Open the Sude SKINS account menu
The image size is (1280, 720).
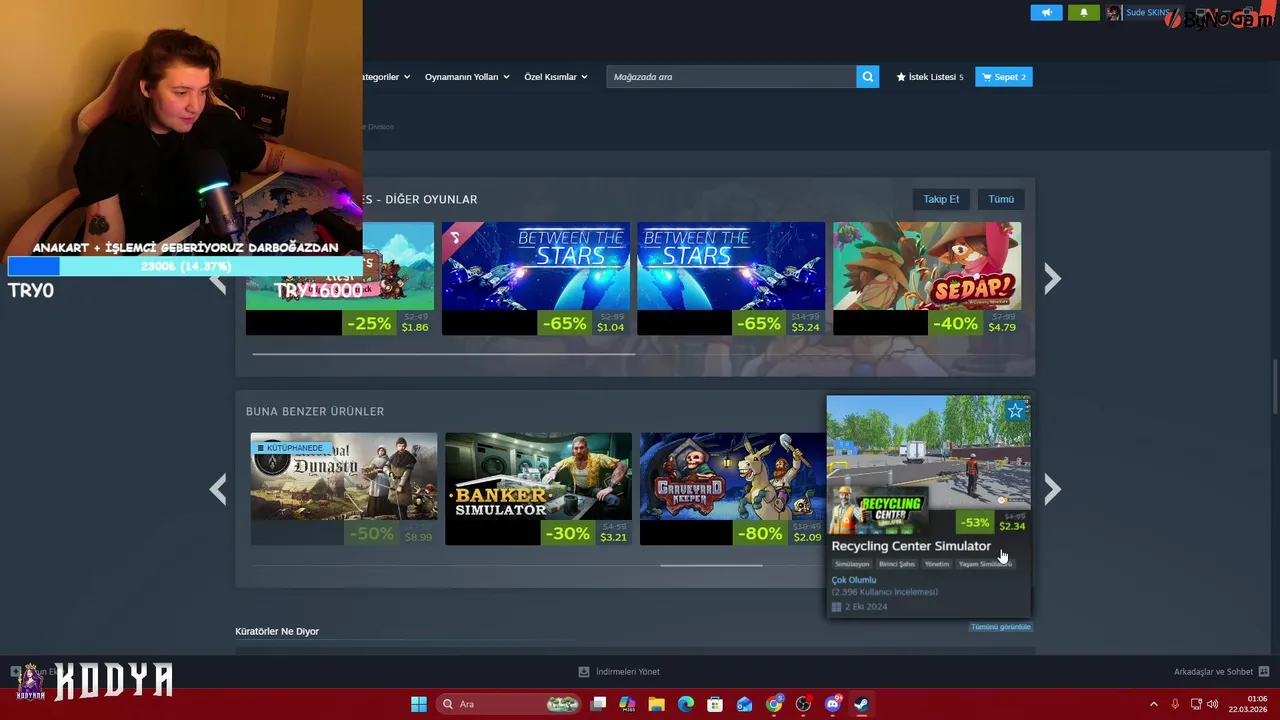(x=1147, y=13)
